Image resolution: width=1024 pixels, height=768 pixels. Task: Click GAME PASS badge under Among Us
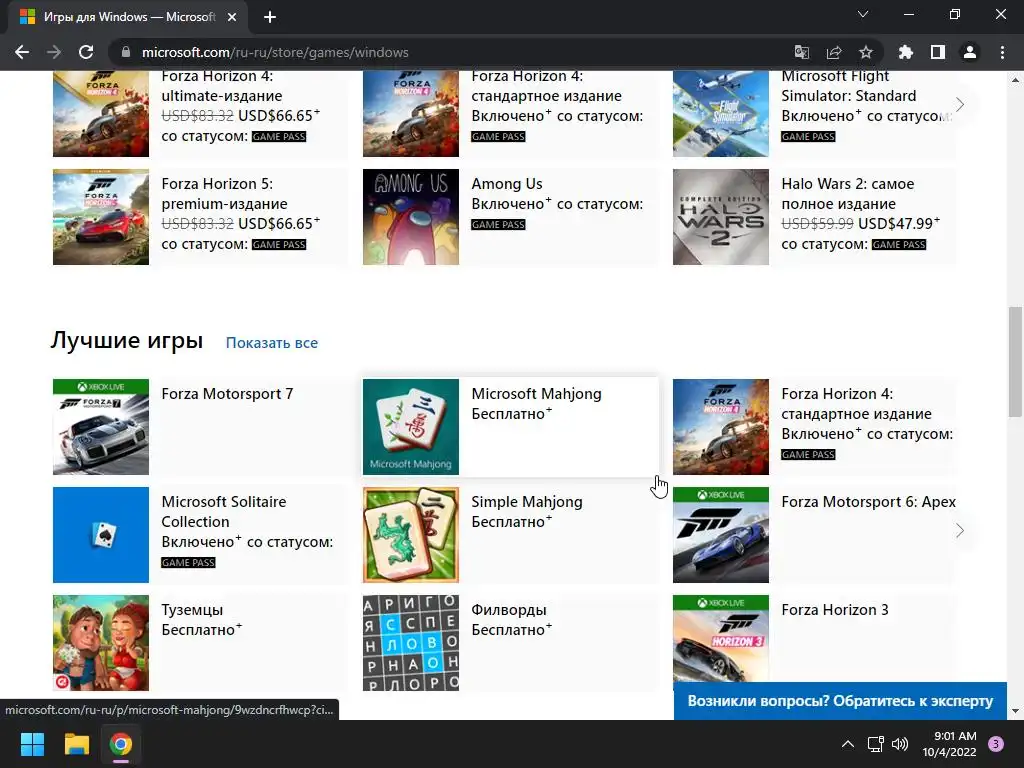tap(498, 224)
